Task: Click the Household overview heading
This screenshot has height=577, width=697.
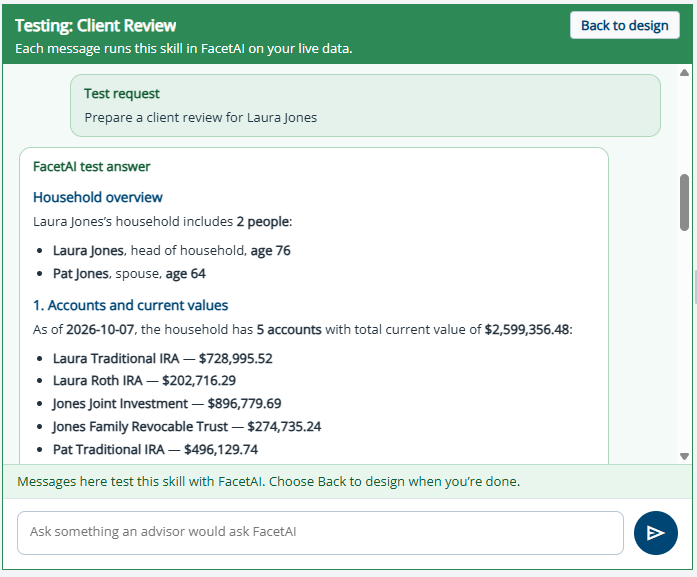Action: [x=98, y=197]
